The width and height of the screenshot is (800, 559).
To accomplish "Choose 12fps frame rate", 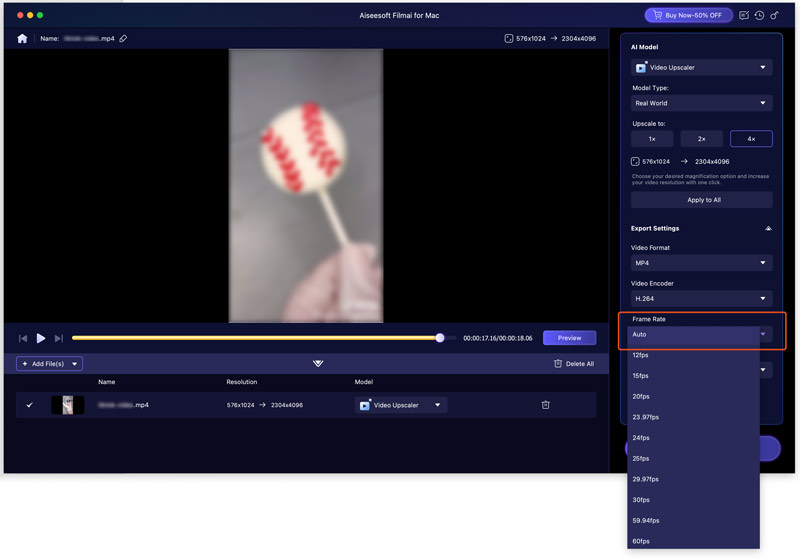I will pyautogui.click(x=693, y=355).
